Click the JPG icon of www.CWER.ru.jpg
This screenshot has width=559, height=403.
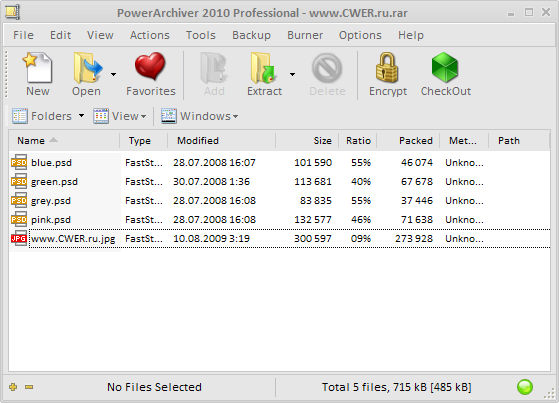click(19, 238)
